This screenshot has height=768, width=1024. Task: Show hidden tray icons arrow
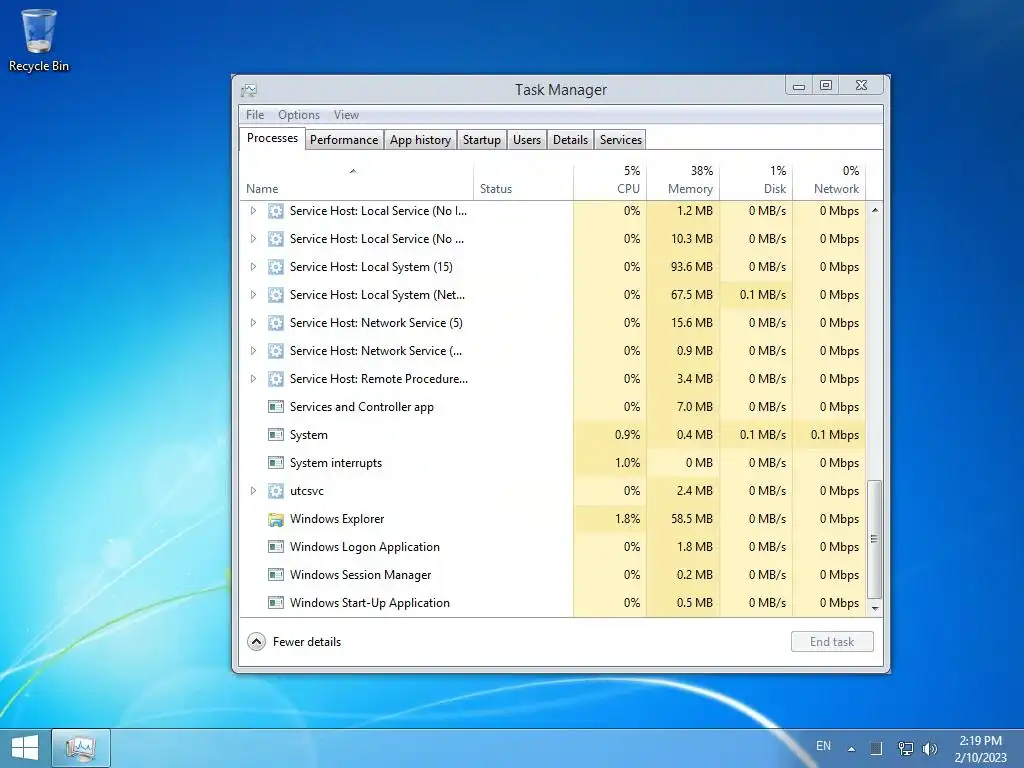tap(851, 749)
